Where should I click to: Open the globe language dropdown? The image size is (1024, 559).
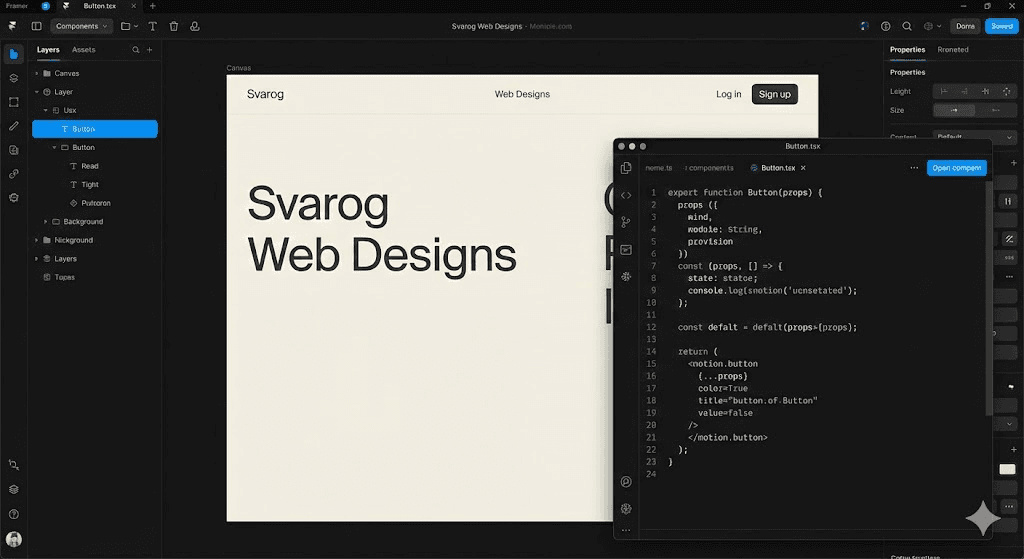pos(932,26)
